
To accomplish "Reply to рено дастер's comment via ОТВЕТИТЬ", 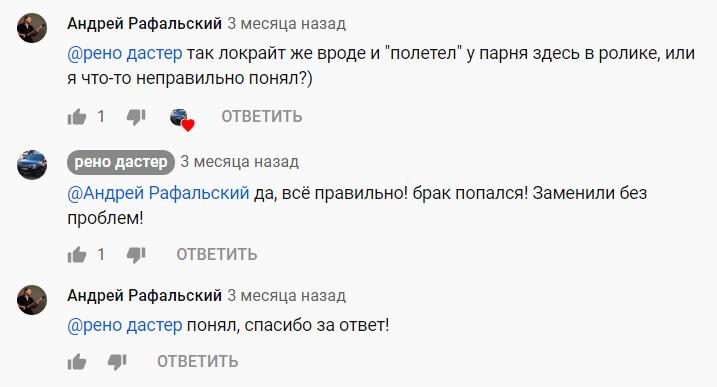I will [x=217, y=254].
